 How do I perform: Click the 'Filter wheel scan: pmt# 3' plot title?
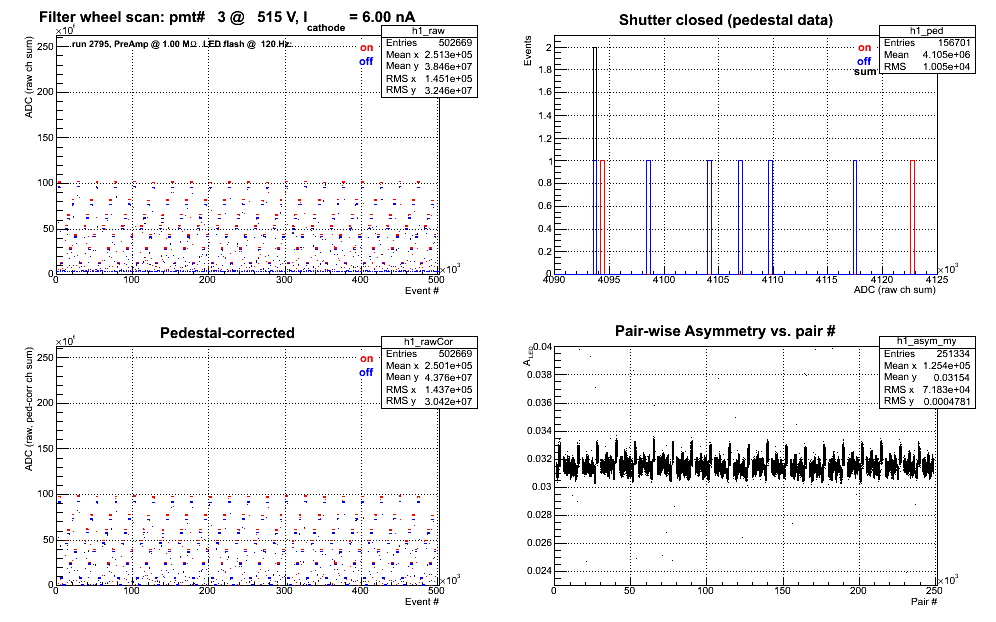point(227,18)
